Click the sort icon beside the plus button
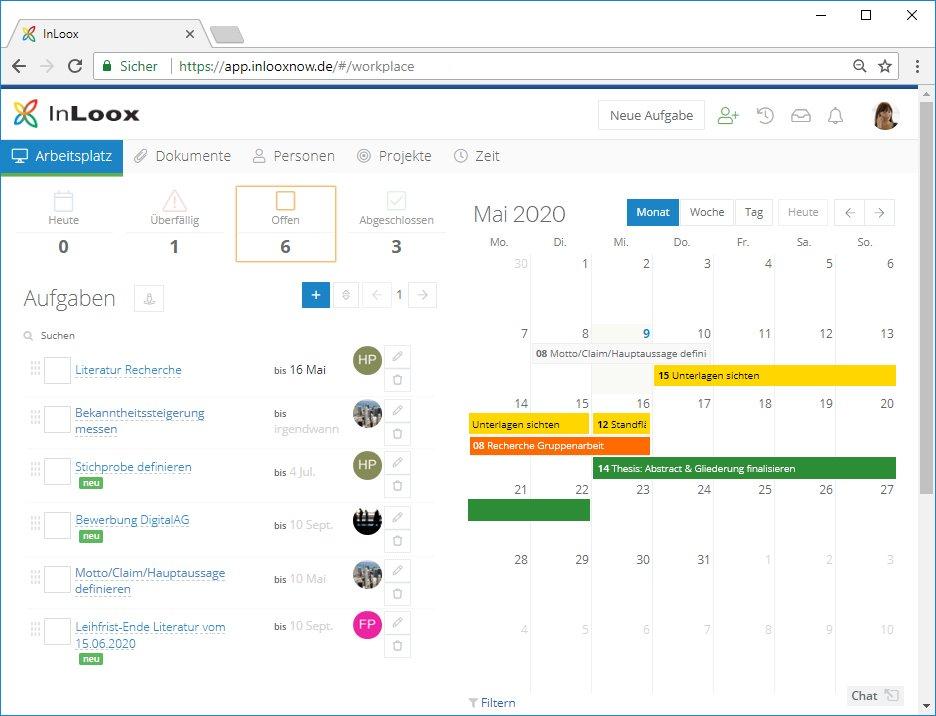 point(346,295)
